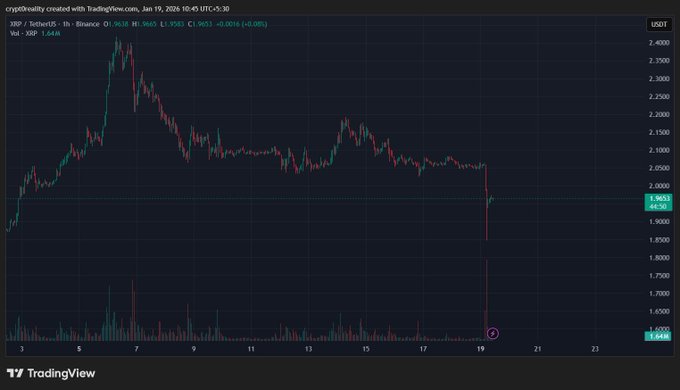Click date label 3 on time axis
Image resolution: width=680 pixels, height=390 pixels.
[22, 349]
